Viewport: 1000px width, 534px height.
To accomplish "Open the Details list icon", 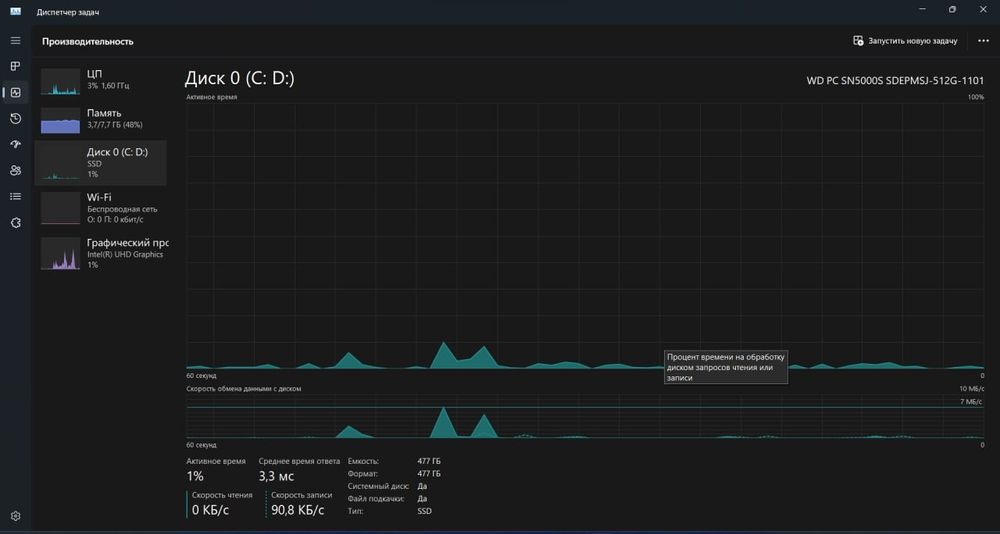I will 16,197.
